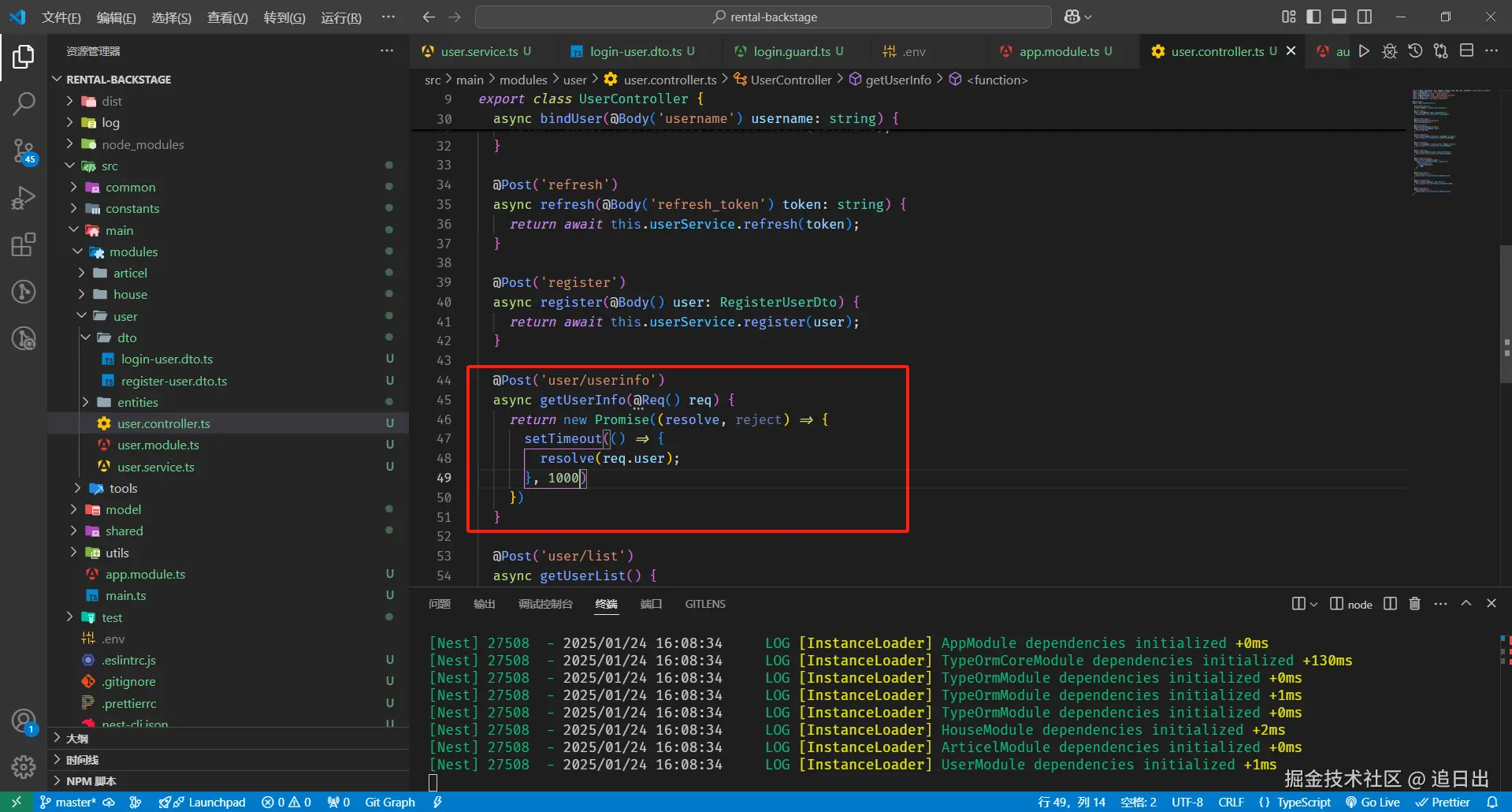Viewport: 1512px width, 812px height.
Task: Toggle the bottom panel visibility
Action: coord(1339,17)
